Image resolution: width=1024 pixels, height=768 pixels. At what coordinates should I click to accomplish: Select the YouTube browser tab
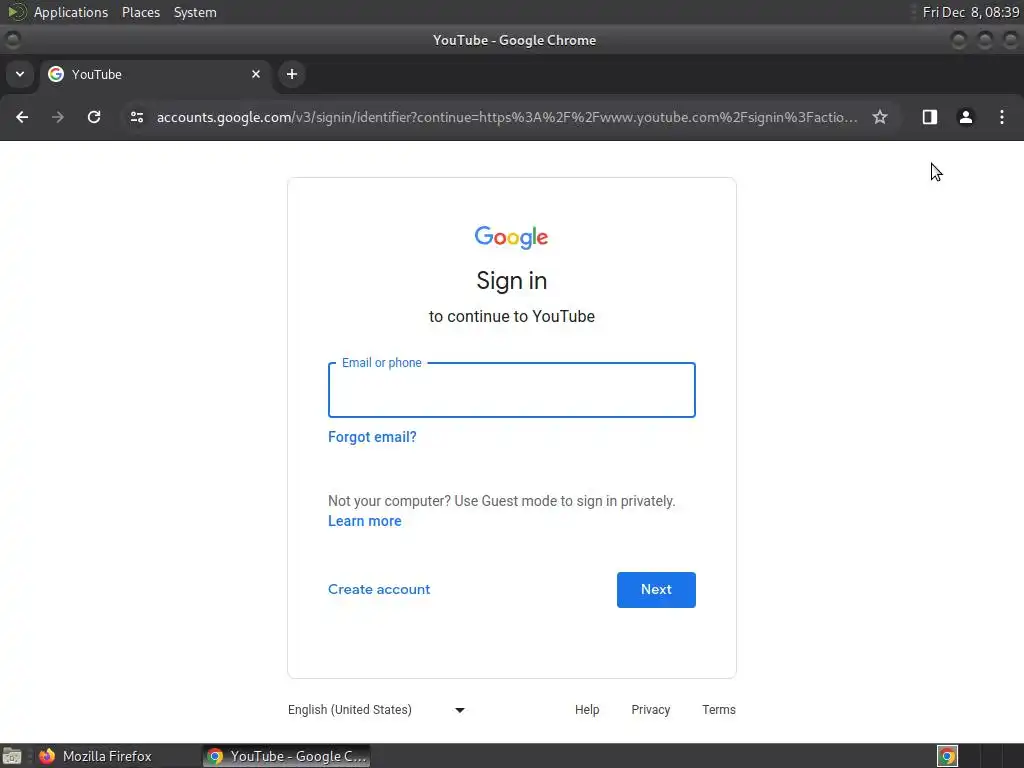(x=155, y=74)
